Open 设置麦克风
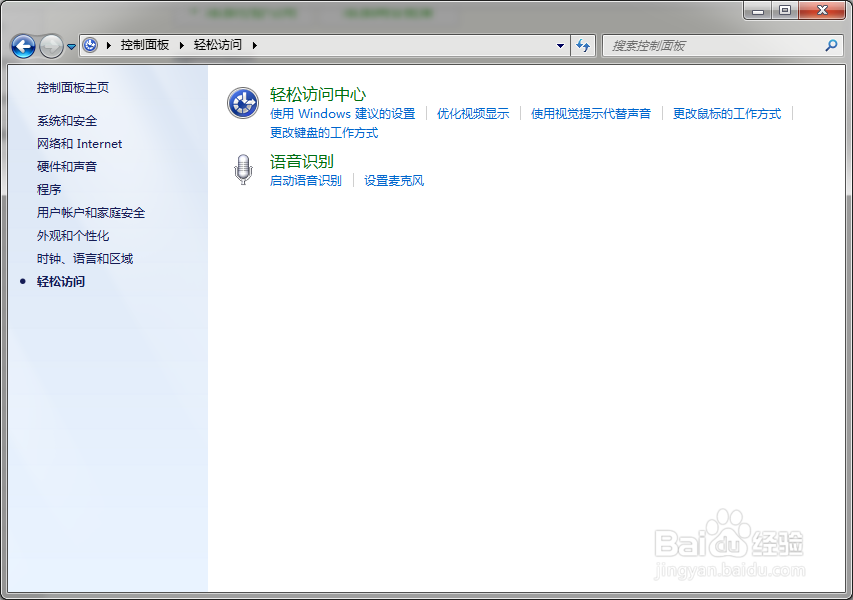Screen dimensions: 853x600 394,181
